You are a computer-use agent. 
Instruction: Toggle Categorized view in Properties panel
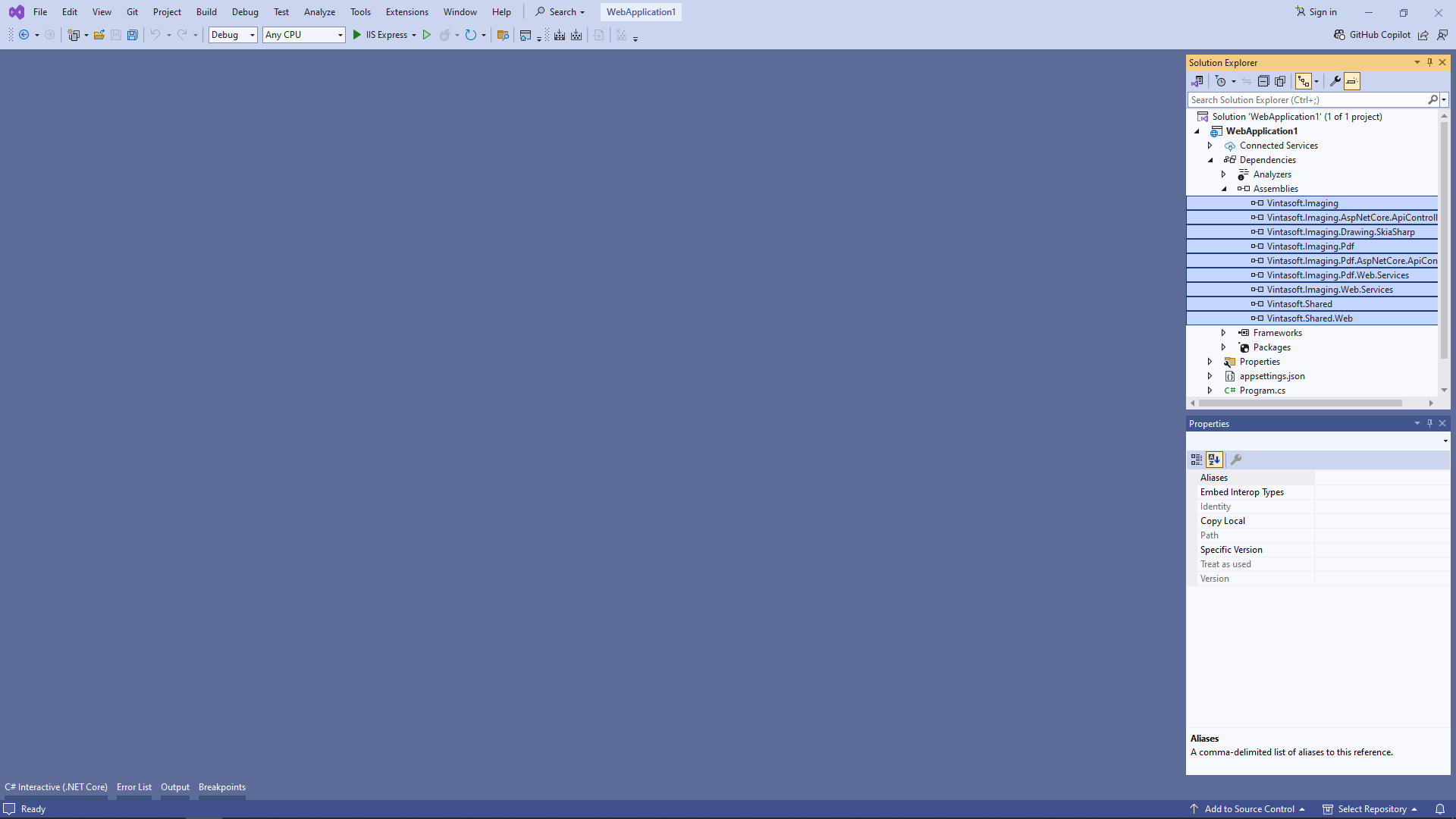[x=1197, y=460]
